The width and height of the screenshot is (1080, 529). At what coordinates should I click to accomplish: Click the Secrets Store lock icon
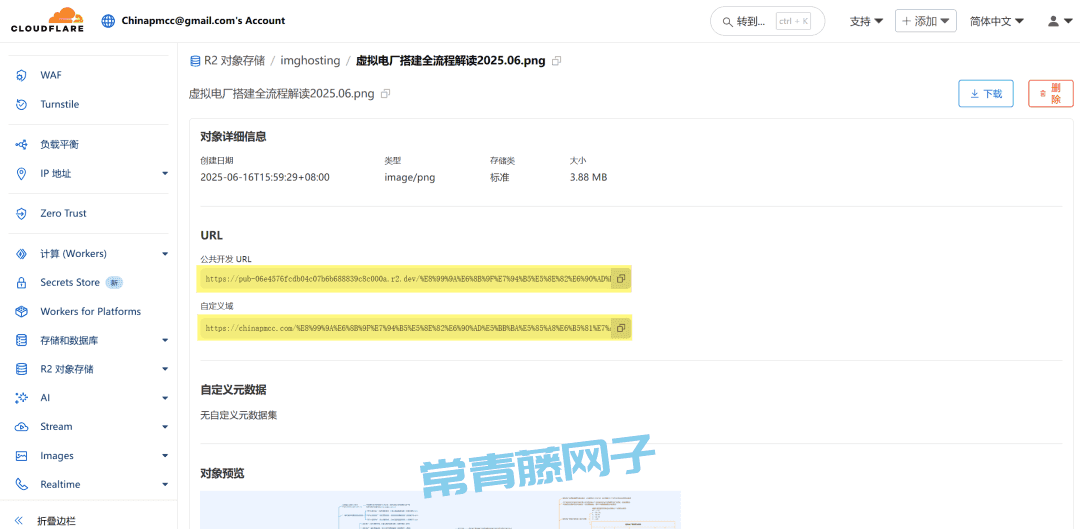(21, 282)
